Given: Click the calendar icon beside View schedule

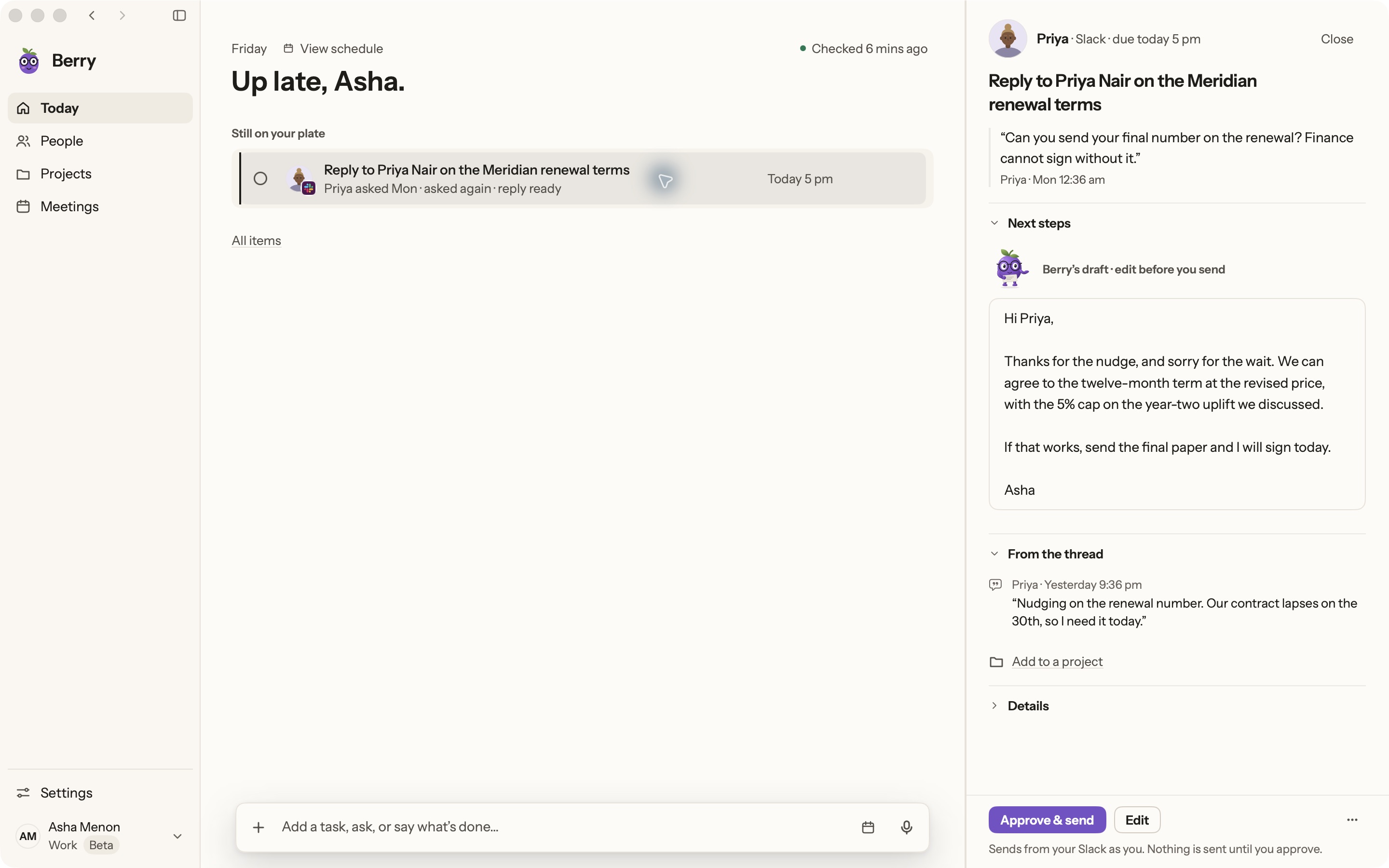Looking at the screenshot, I should pos(289,48).
